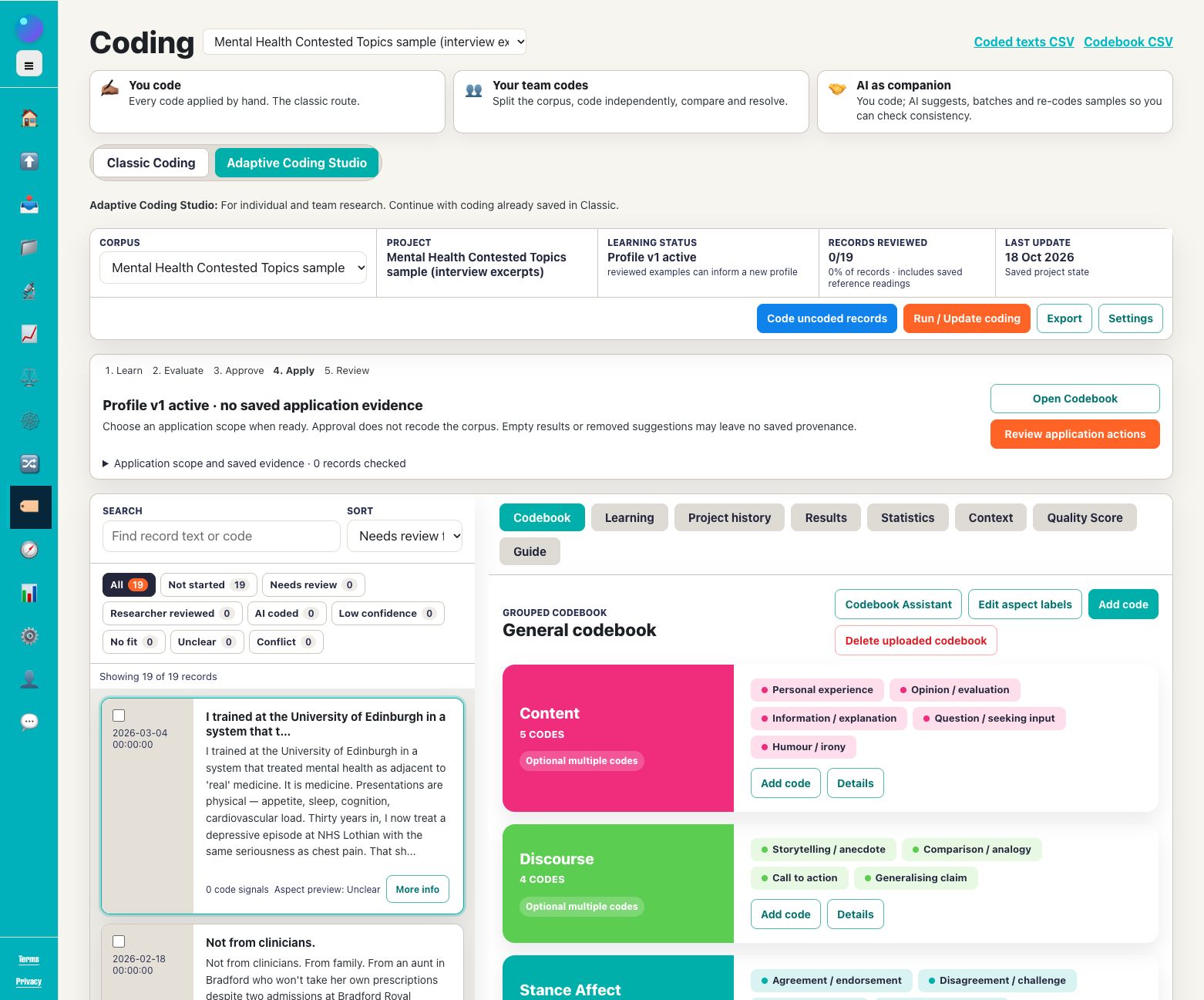The image size is (1204, 1000).
Task: Click More info on Edinburgh record
Action: tap(417, 890)
